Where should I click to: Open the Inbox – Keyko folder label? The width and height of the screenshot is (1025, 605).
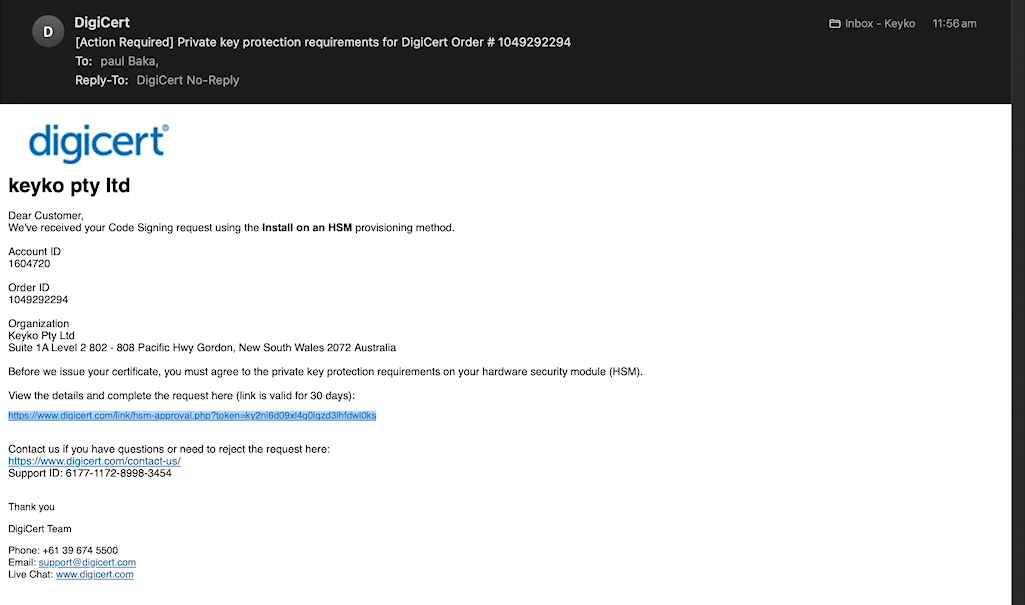pos(879,22)
